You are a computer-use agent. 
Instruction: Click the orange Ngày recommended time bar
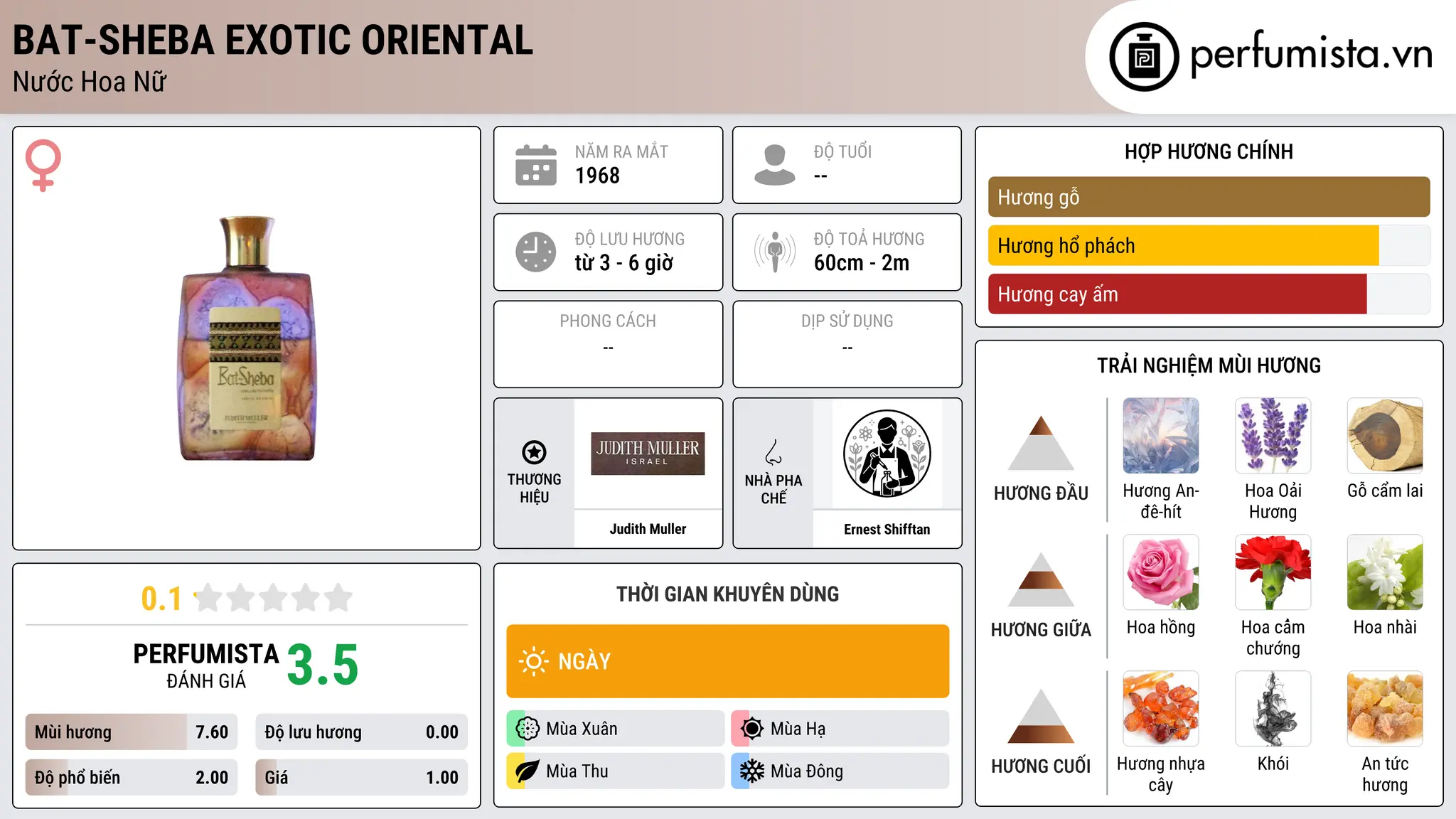727,661
